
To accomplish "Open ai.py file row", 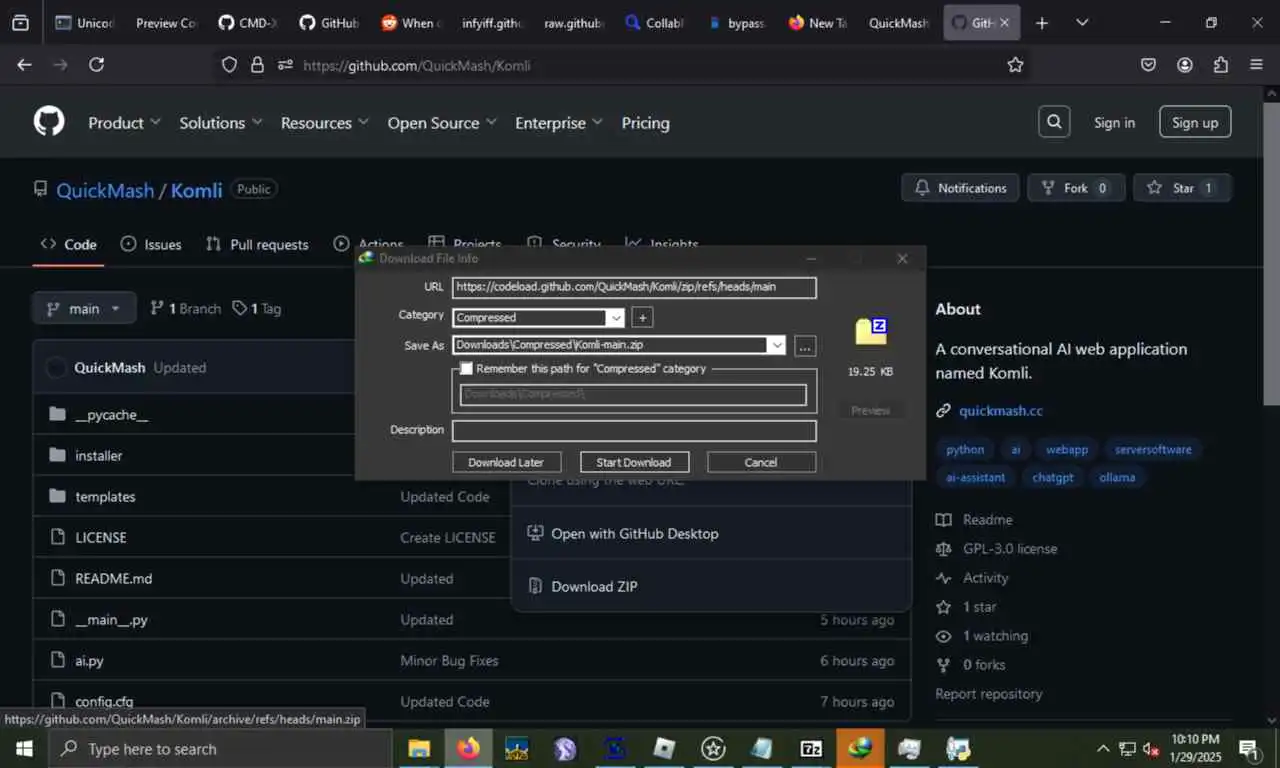I will (x=471, y=660).
